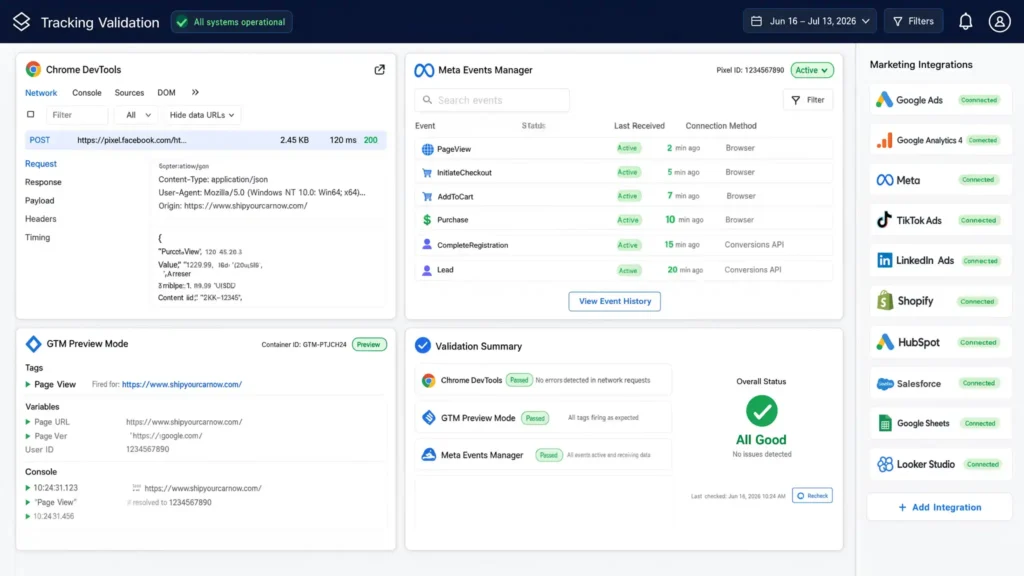1024x576 pixels.
Task: Select the Timing section
Action: [x=37, y=237]
